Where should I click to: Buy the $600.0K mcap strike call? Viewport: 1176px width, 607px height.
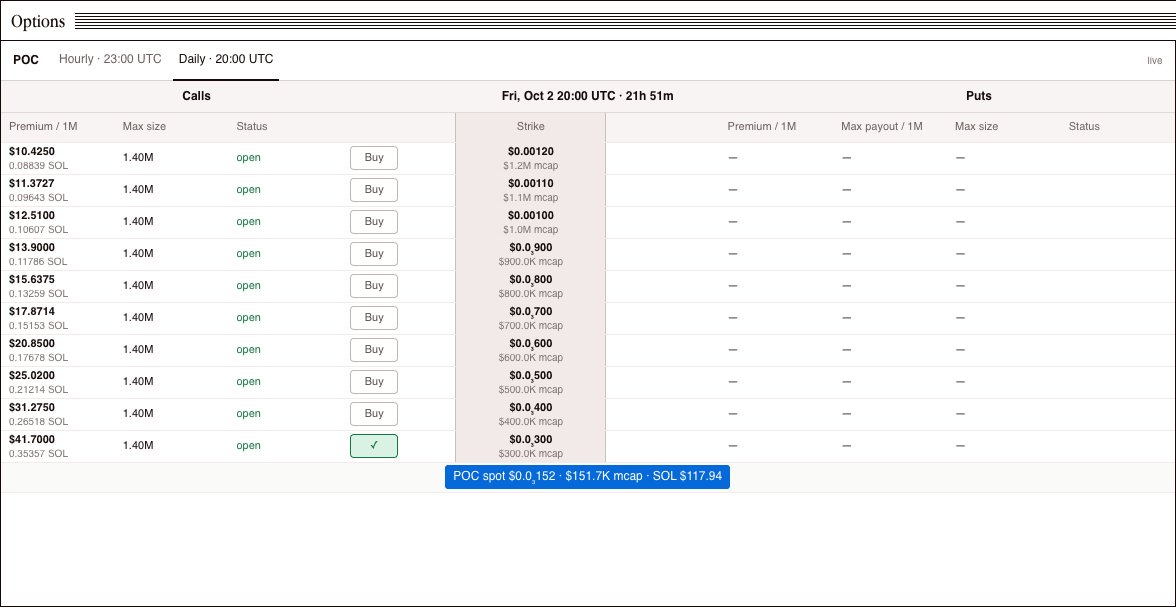pyautogui.click(x=374, y=350)
